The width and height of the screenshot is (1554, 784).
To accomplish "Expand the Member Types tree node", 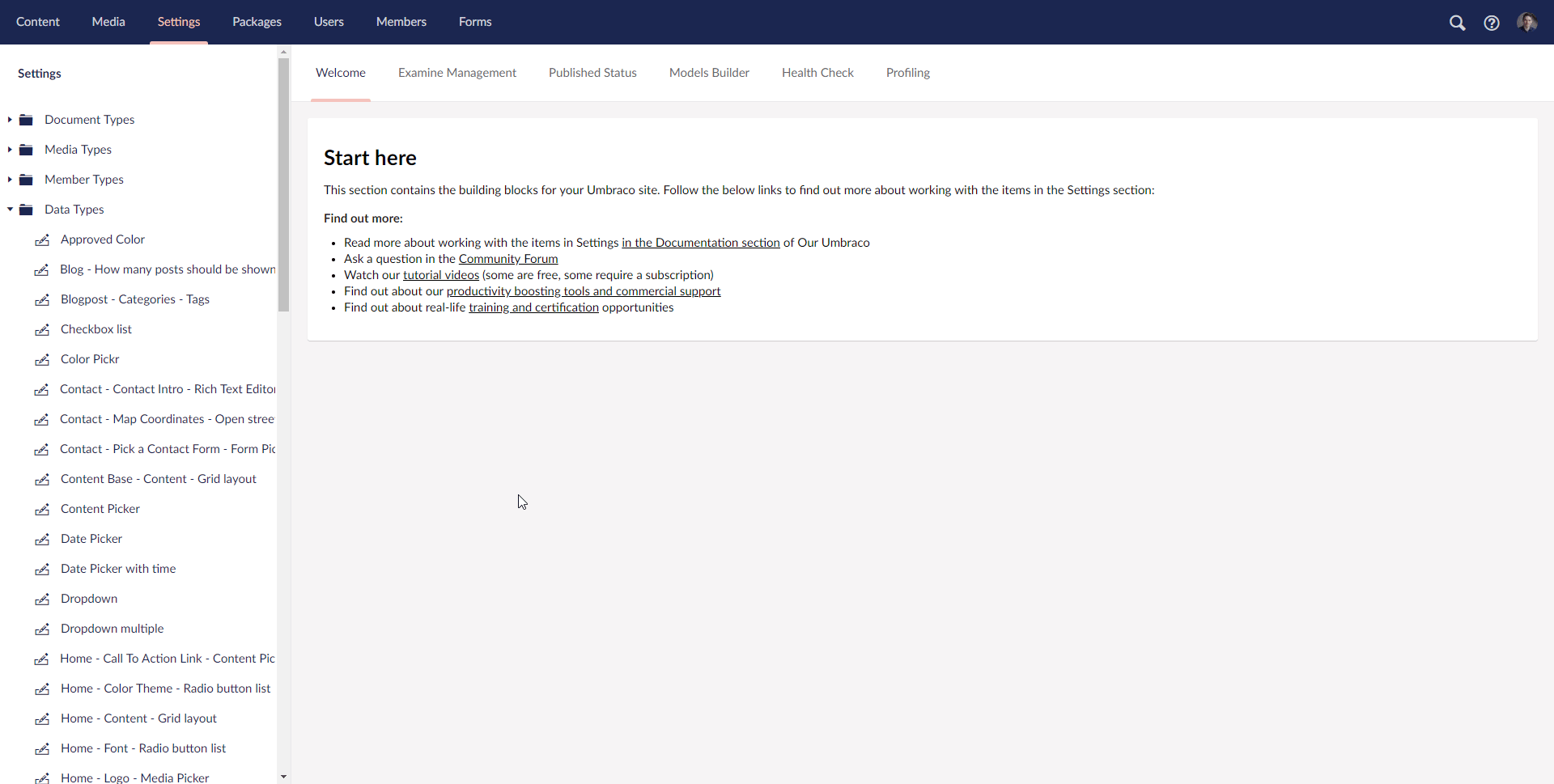I will click(9, 179).
